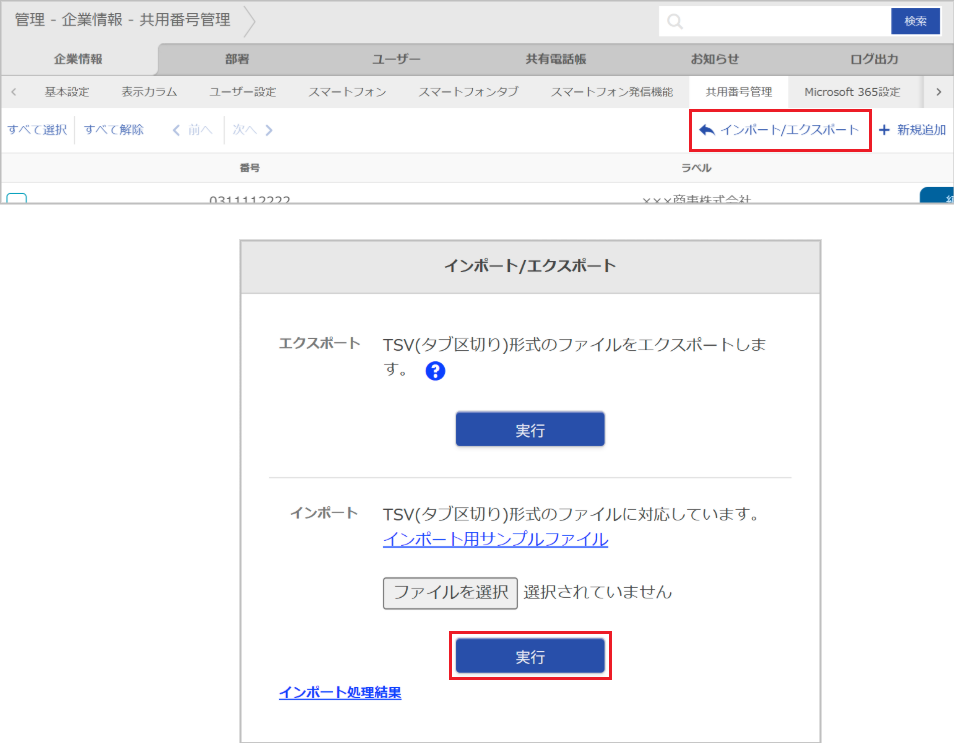
Task: Open the export help question-mark icon
Action: pos(435,370)
